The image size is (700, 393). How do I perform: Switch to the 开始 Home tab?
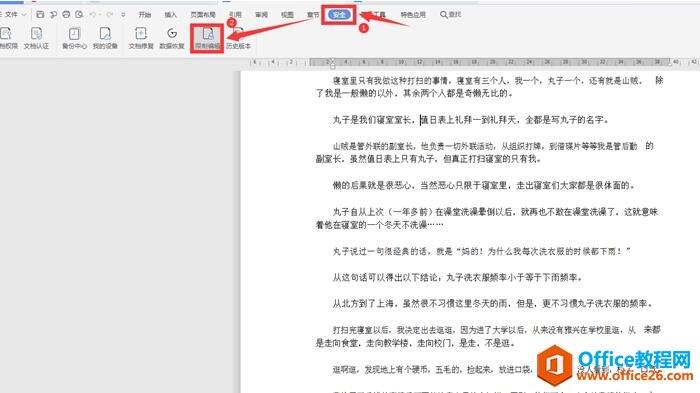[x=145, y=15]
